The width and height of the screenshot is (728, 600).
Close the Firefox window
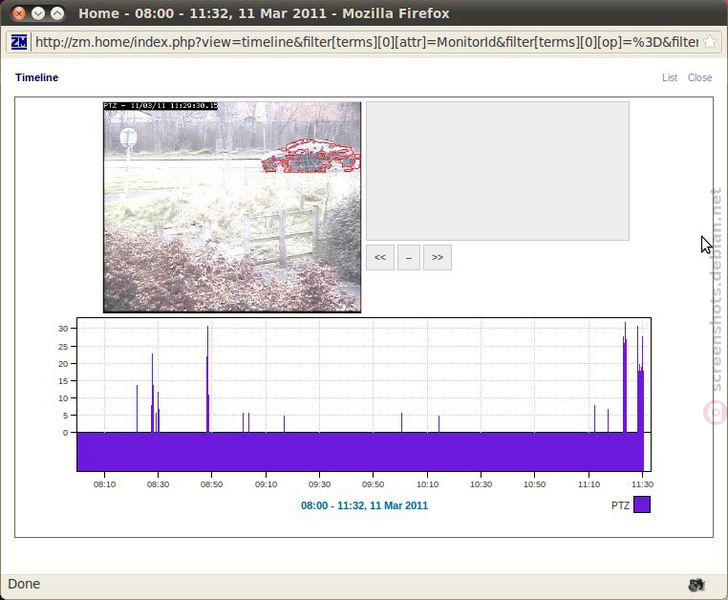pos(19,13)
